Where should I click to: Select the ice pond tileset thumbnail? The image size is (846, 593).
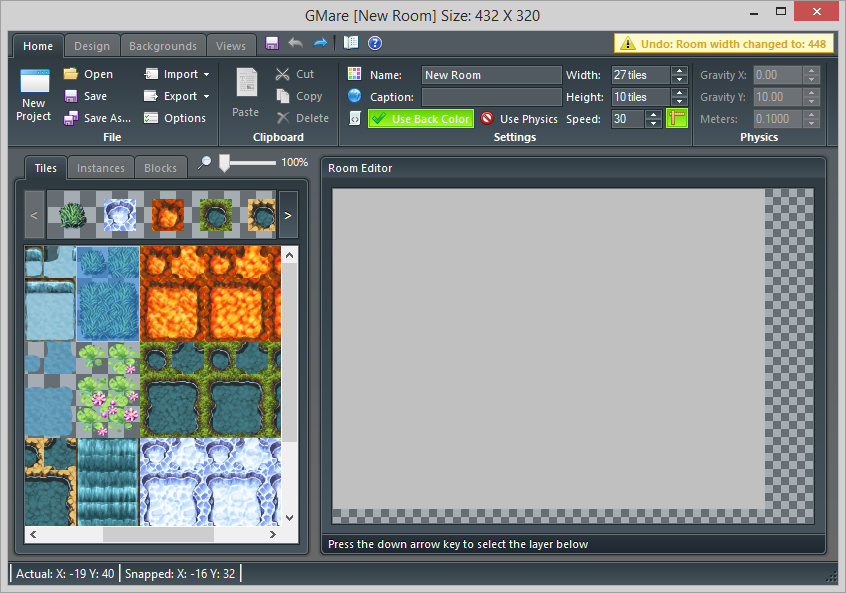click(x=120, y=215)
